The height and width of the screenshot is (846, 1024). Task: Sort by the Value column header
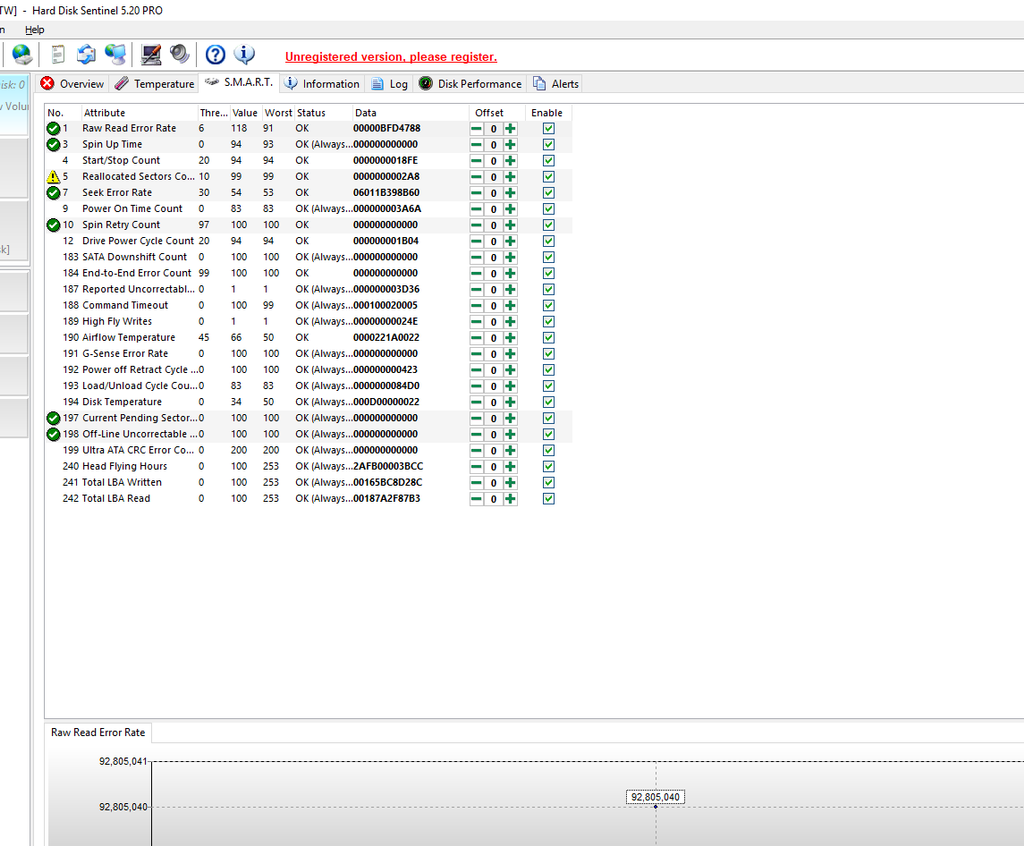pos(246,112)
